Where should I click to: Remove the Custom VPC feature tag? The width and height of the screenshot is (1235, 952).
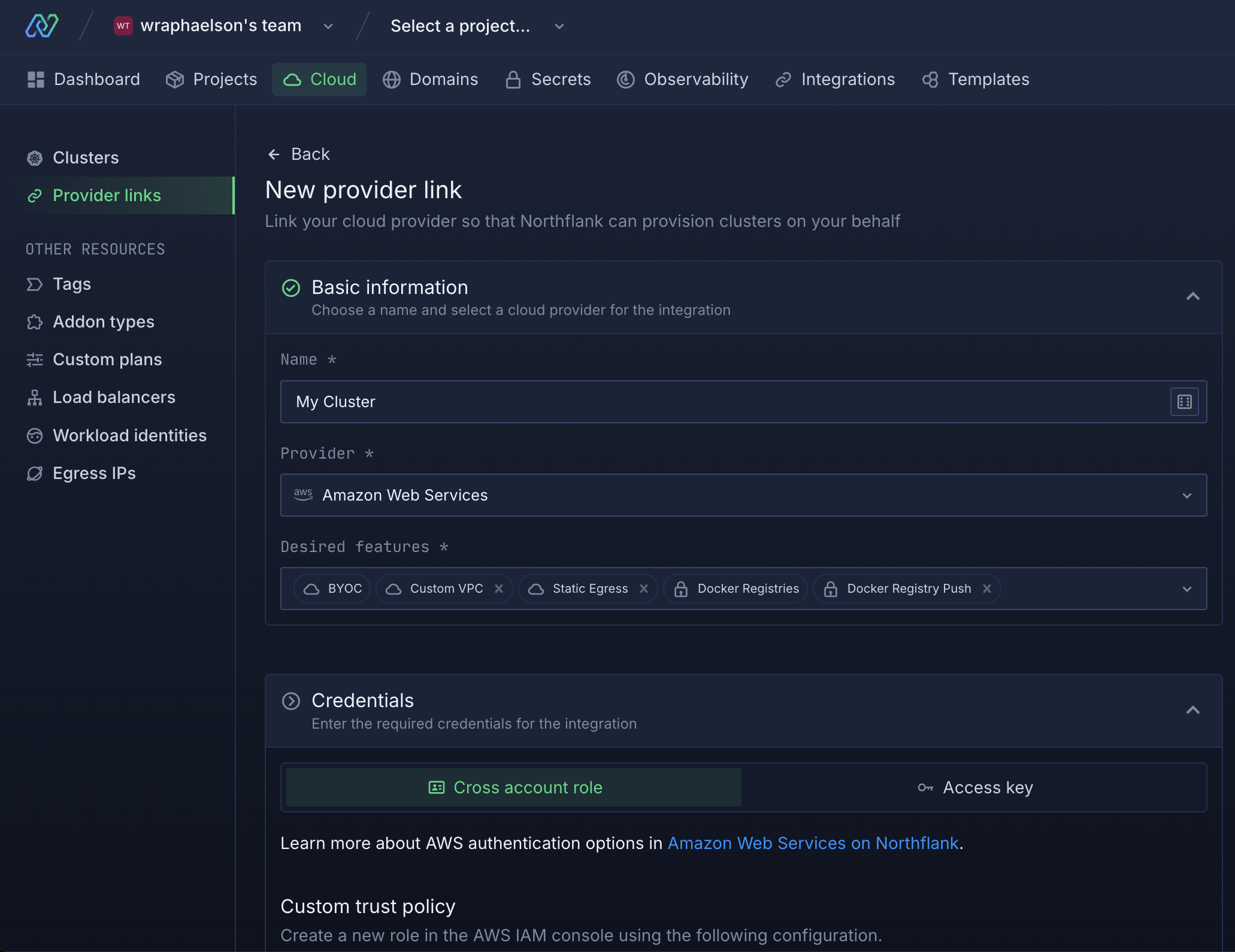click(499, 589)
